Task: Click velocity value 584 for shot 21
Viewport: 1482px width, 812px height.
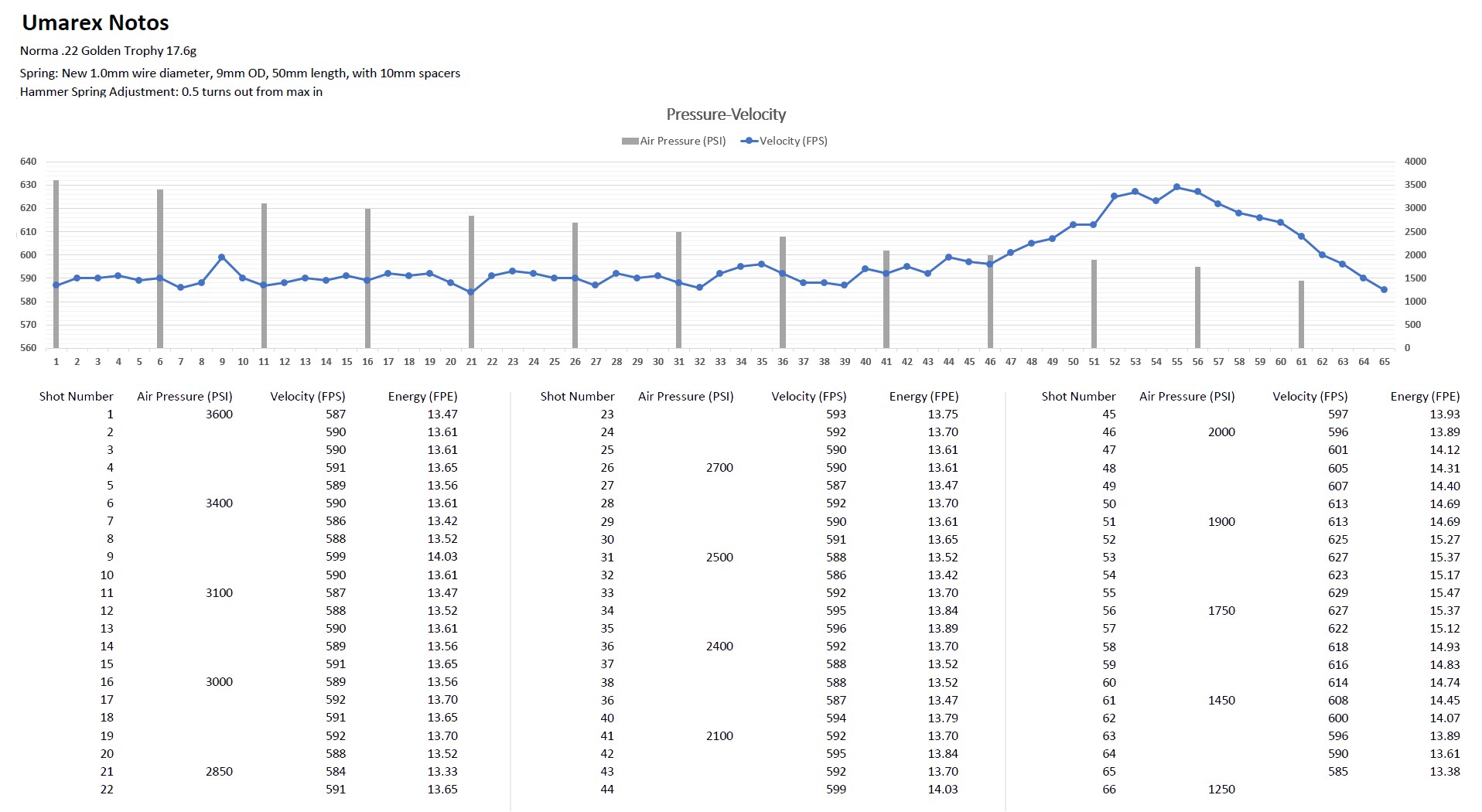Action: coord(336,772)
